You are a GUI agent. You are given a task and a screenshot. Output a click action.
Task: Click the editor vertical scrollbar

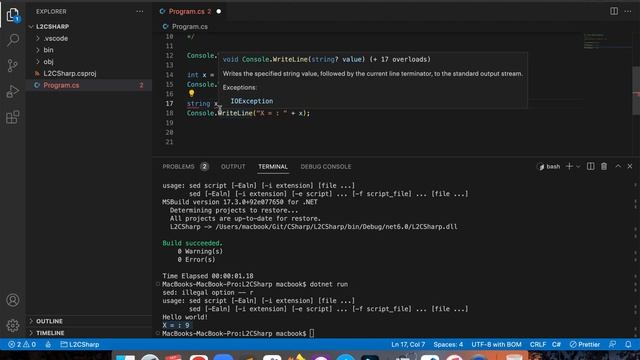(x=636, y=91)
